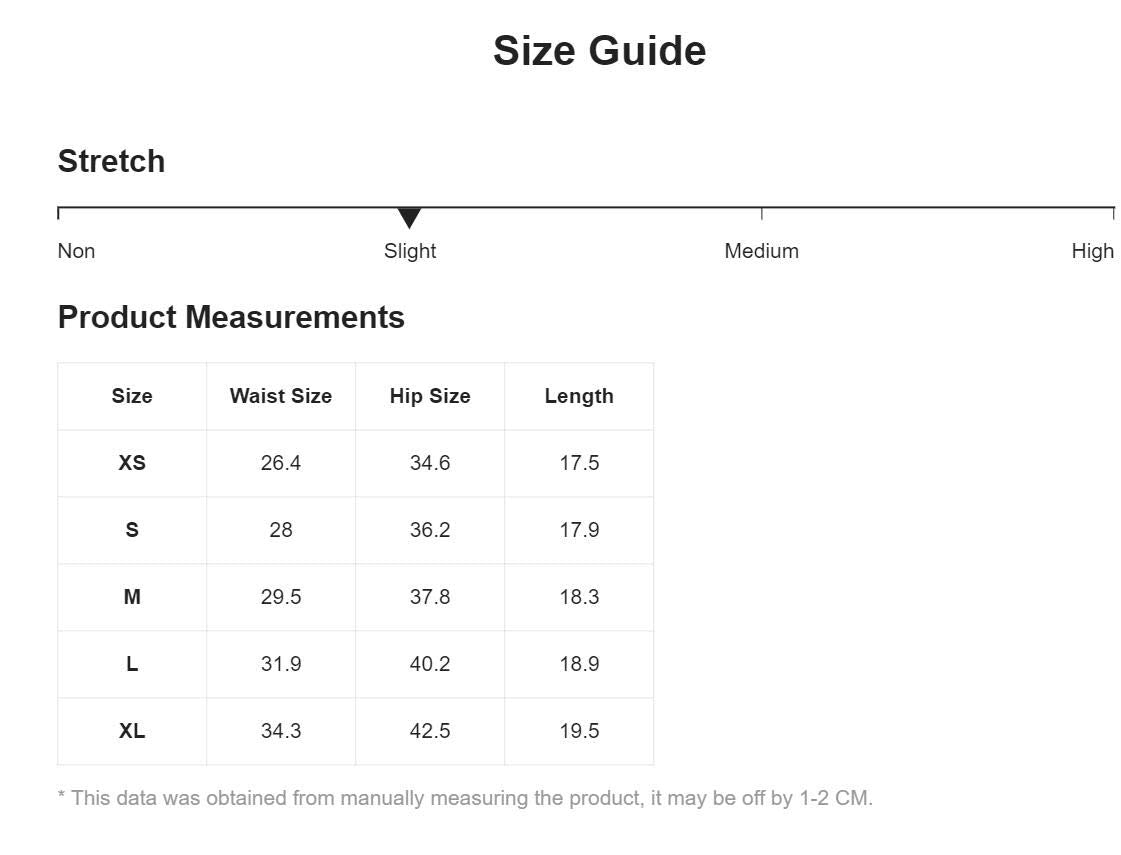The height and width of the screenshot is (855, 1121).
Task: Click the Product Measurements heading
Action: point(231,317)
